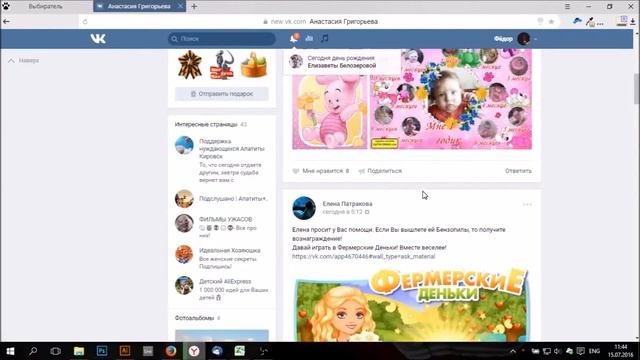The image size is (640, 360).
Task: Click the Фёдор profile avatar in the header
Action: [523, 39]
